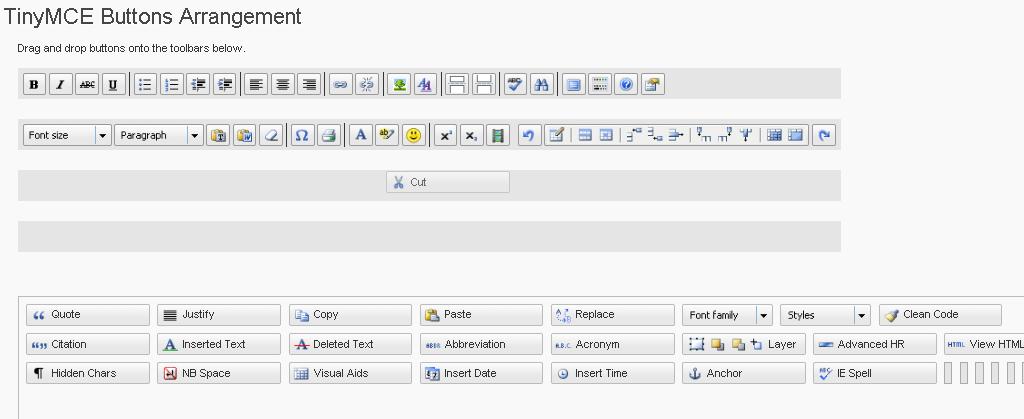Select the Deleted Text button

351,344
